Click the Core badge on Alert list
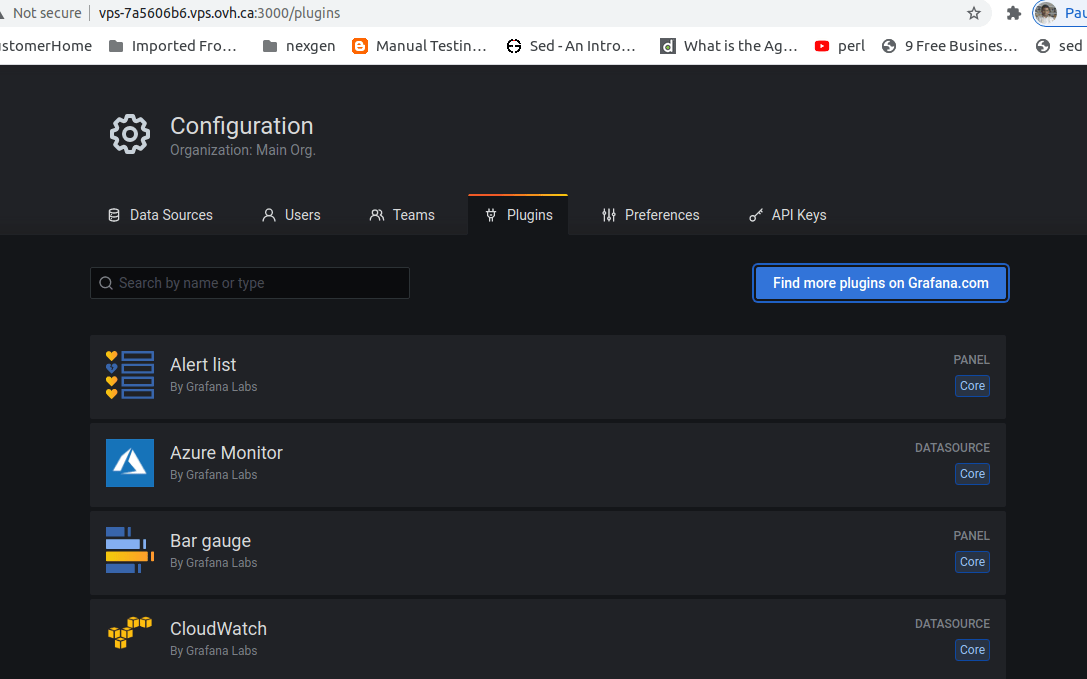The width and height of the screenshot is (1087, 679). pyautogui.click(x=972, y=386)
